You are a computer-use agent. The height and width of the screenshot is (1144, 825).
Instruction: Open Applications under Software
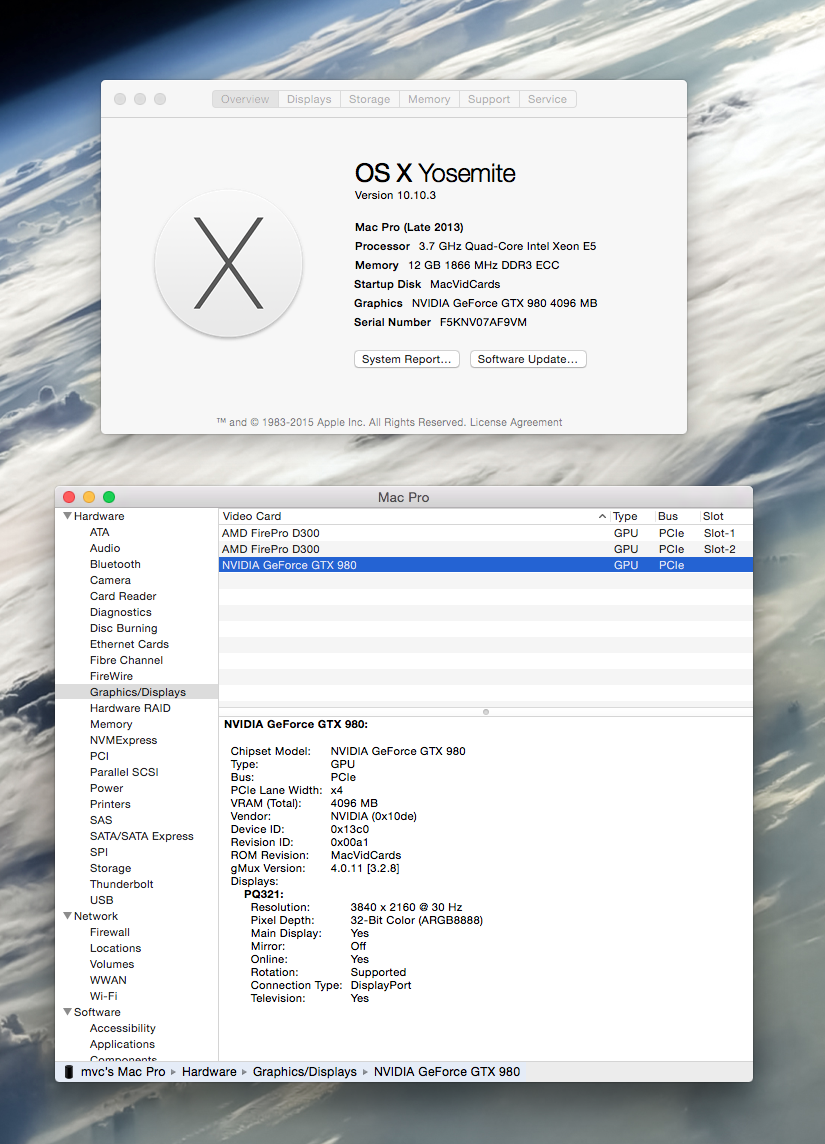pyautogui.click(x=123, y=1045)
